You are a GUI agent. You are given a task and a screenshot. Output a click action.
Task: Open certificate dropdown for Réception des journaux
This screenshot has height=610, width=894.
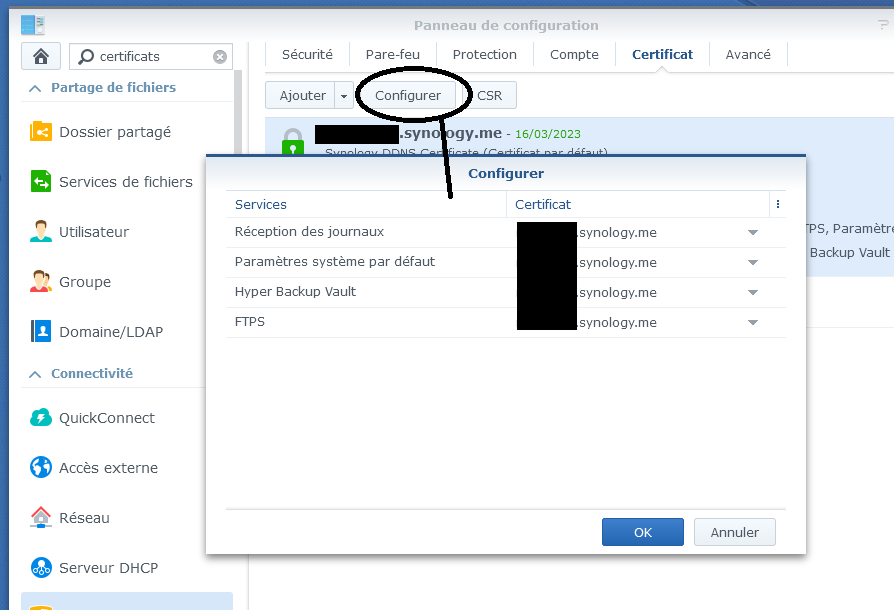coord(753,233)
